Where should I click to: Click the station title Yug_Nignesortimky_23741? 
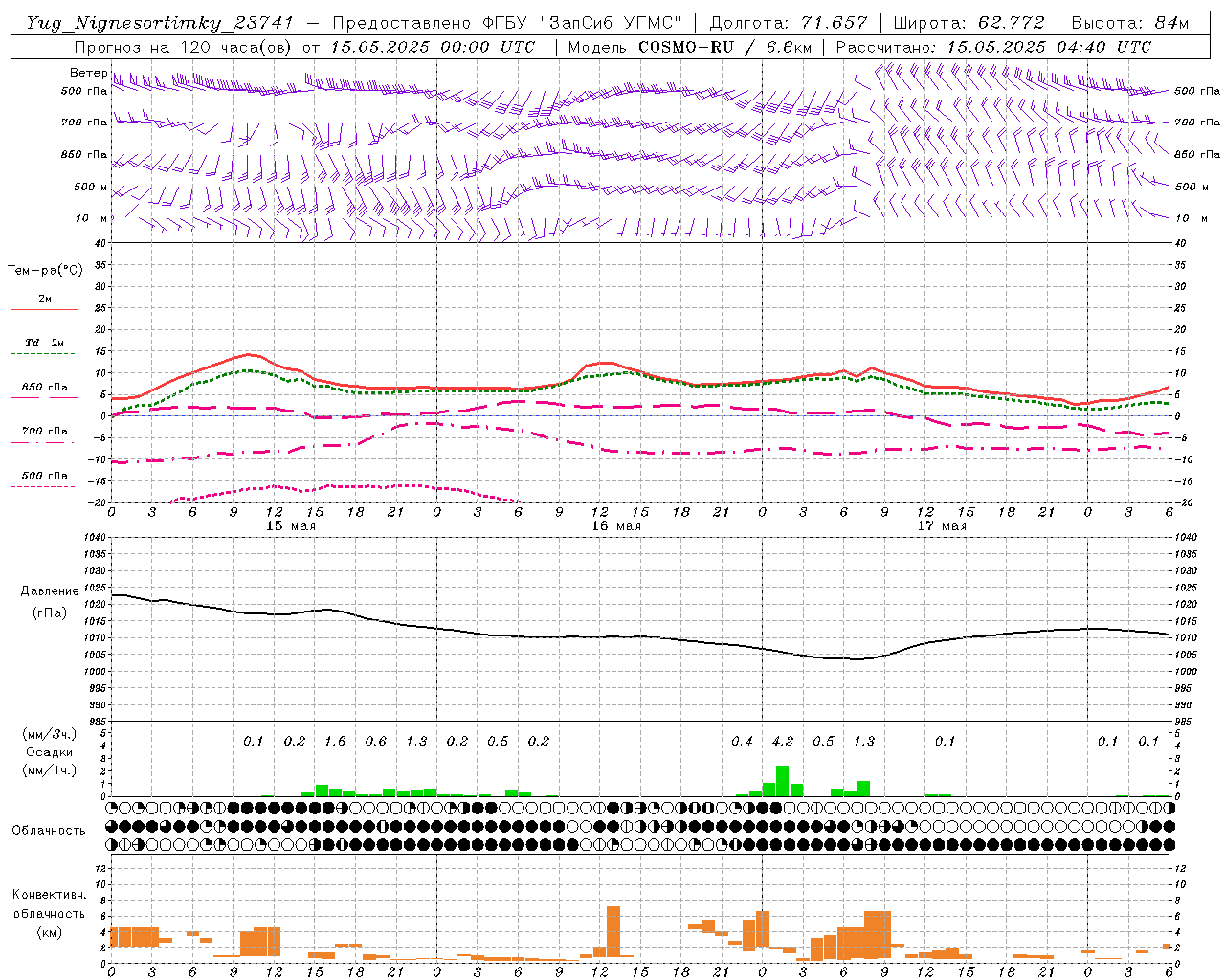pyautogui.click(x=160, y=23)
